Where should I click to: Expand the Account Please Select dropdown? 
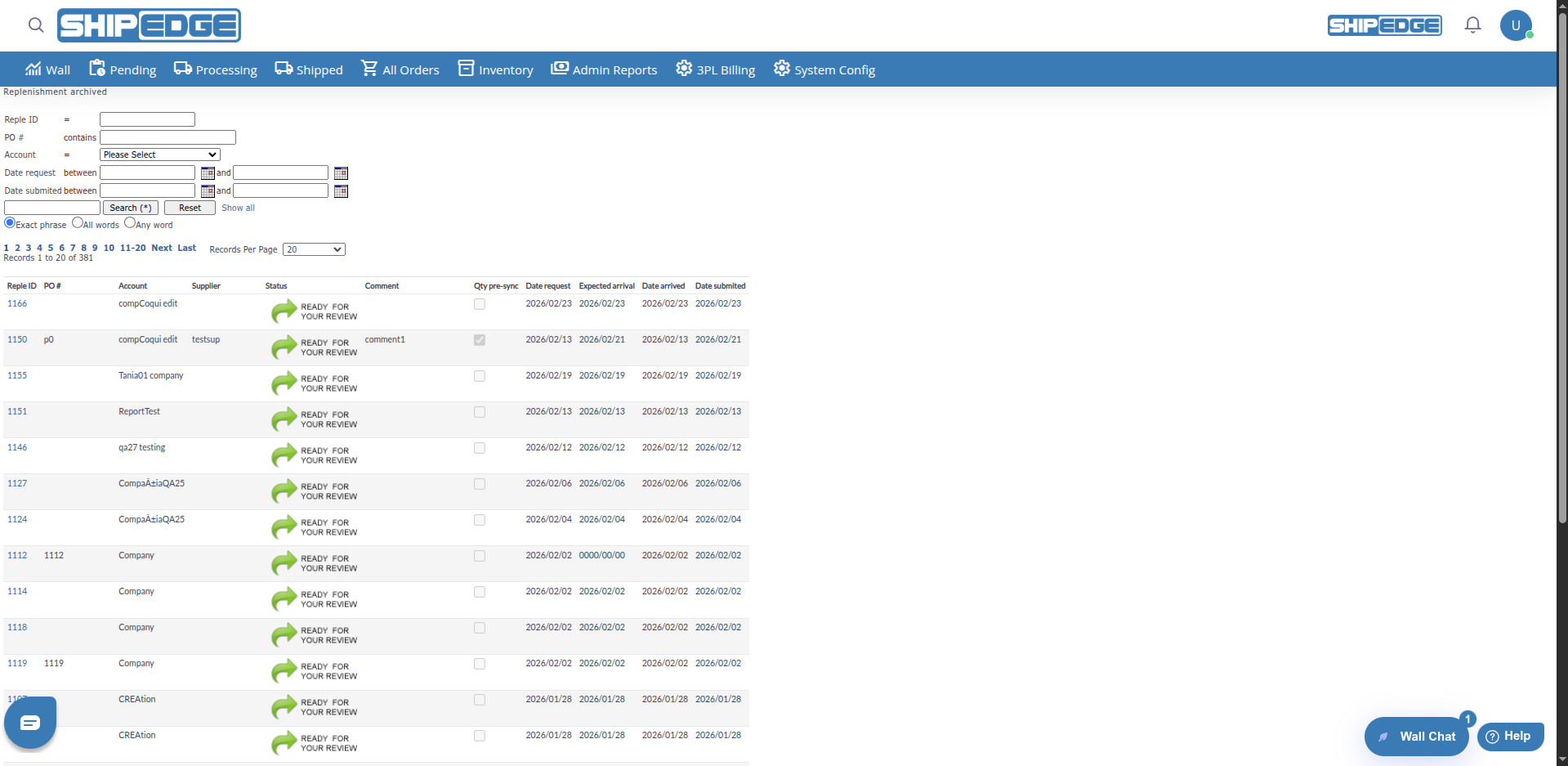[159, 155]
